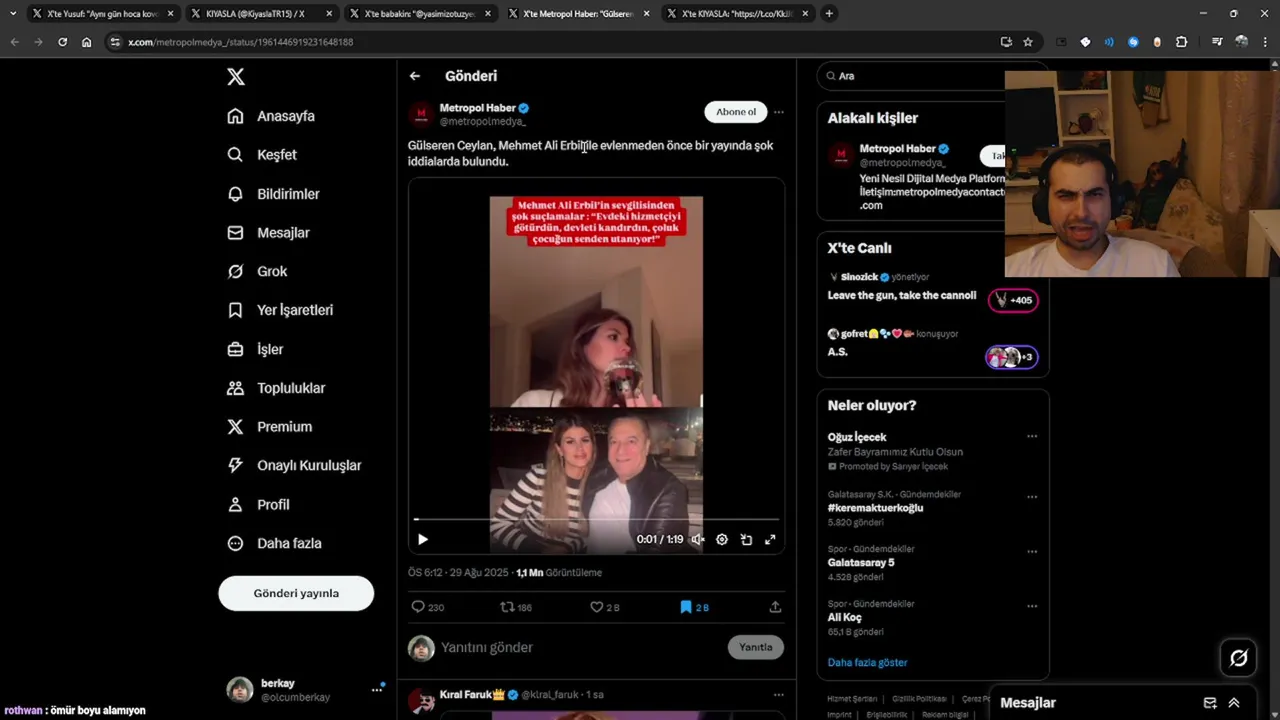The width and height of the screenshot is (1280, 720).
Task: Open Premium from the sidebar
Action: point(270,427)
